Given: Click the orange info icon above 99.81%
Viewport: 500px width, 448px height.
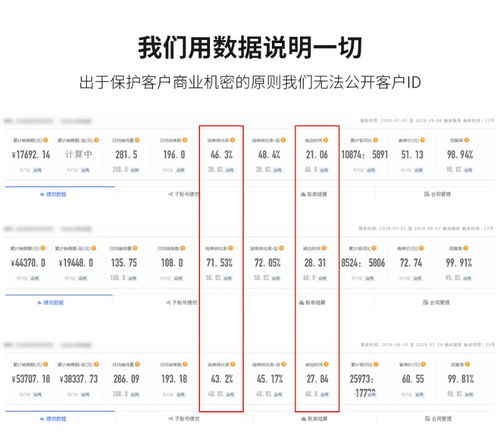Looking at the screenshot, I should (468, 364).
